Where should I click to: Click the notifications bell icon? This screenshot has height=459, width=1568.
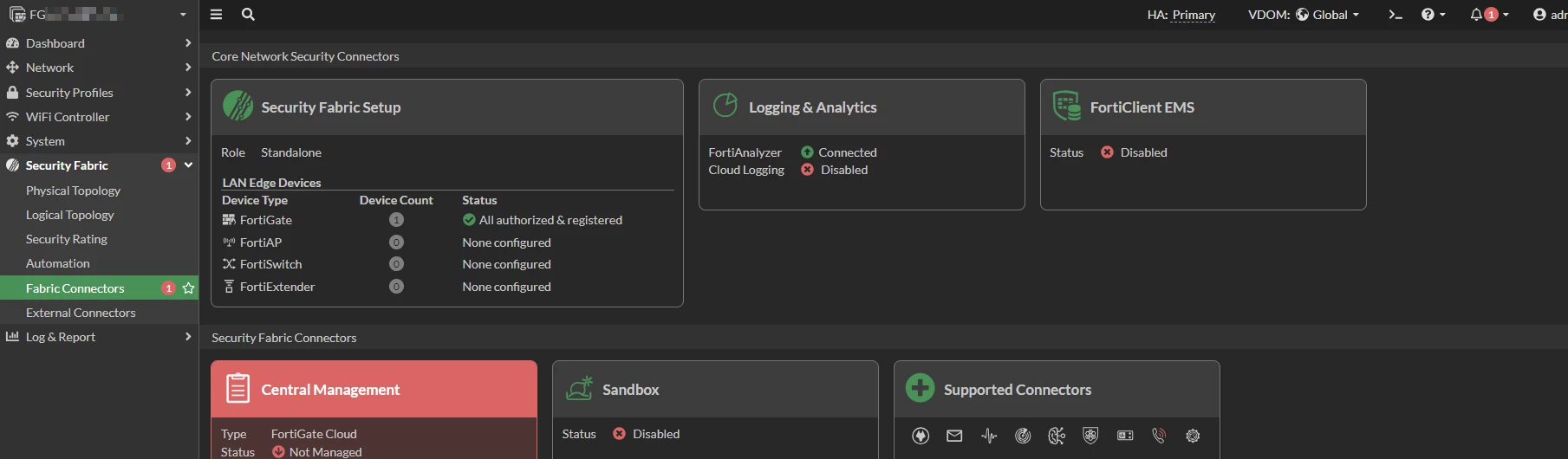(1476, 15)
